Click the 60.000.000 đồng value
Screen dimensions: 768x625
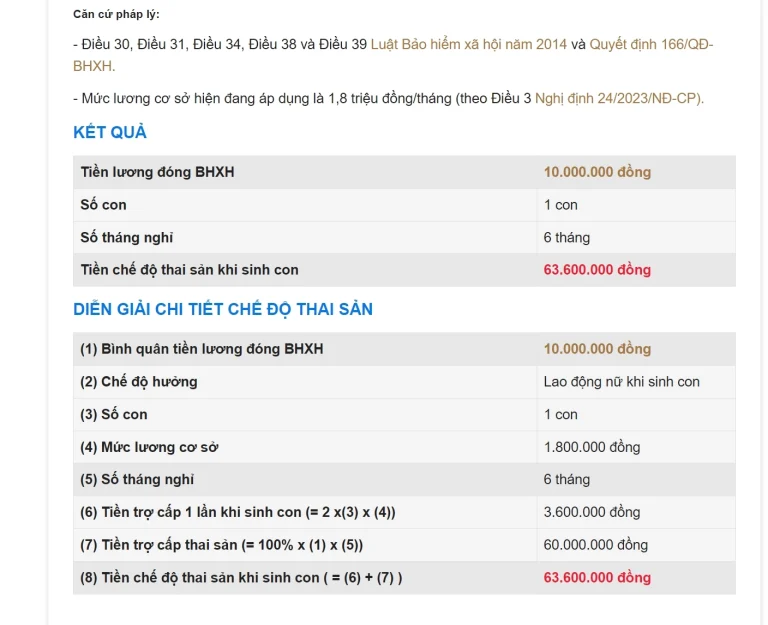tap(596, 545)
